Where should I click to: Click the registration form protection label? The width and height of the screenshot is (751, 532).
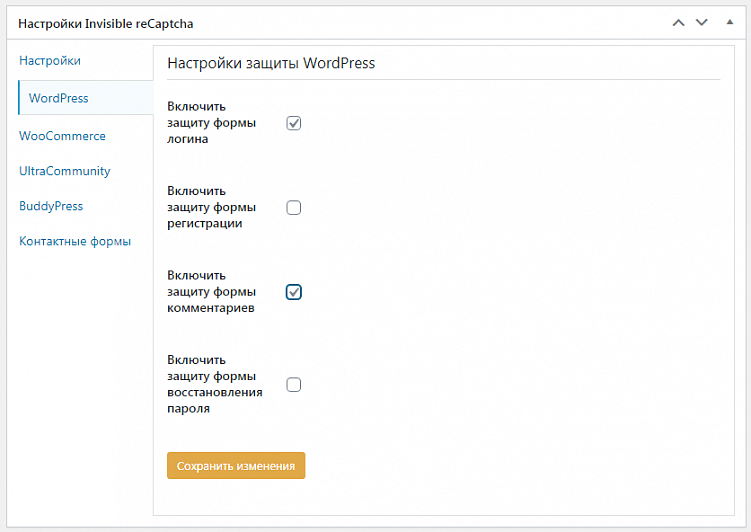click(x=212, y=207)
